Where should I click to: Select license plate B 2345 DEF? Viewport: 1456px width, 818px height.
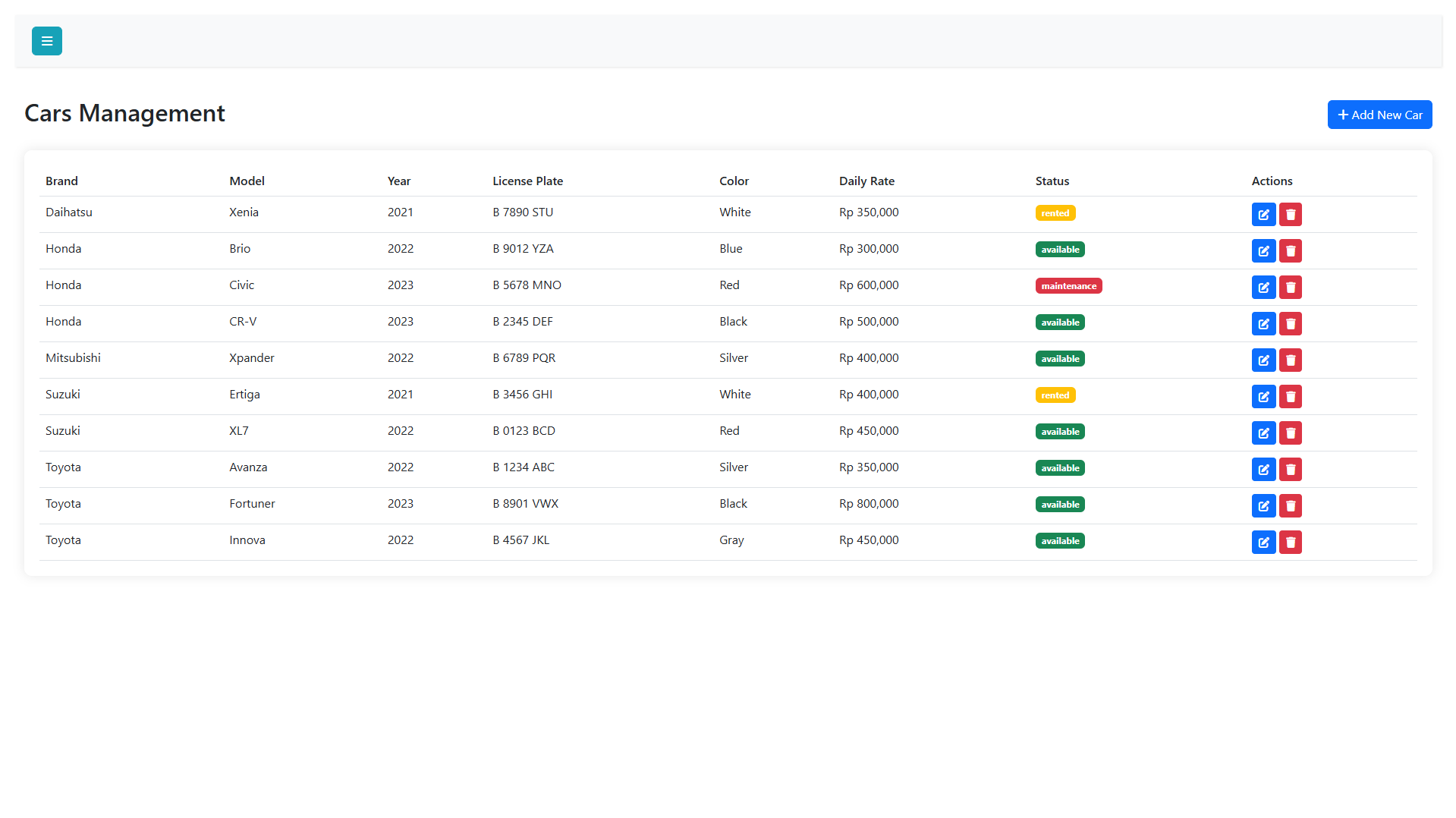(522, 322)
